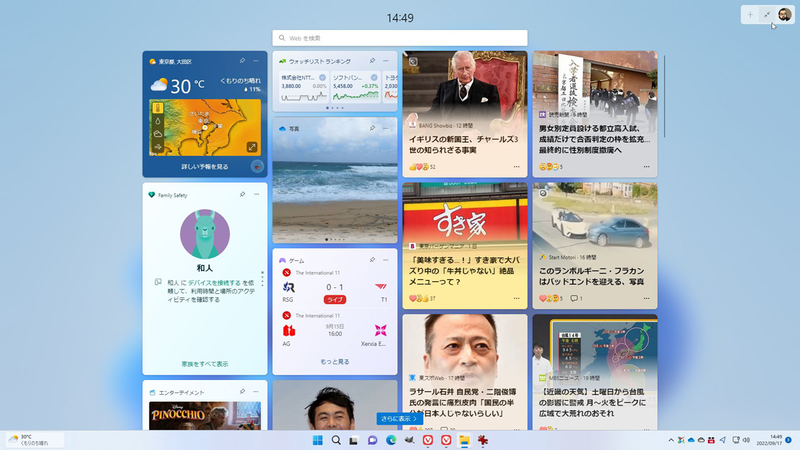This screenshot has height=450, width=800.
Task: Launch Microsoft Edge from taskbar
Action: [x=391, y=440]
